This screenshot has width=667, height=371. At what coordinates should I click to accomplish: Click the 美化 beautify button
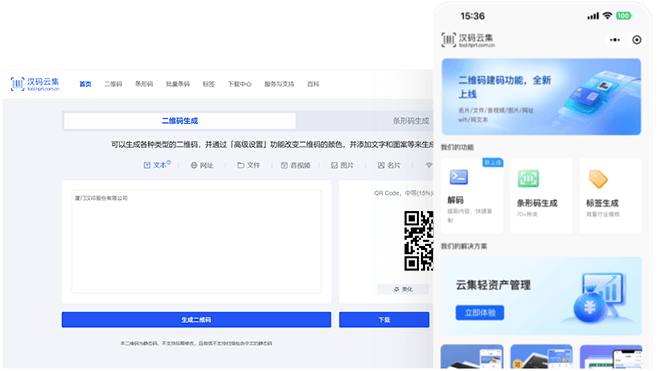pos(403,289)
